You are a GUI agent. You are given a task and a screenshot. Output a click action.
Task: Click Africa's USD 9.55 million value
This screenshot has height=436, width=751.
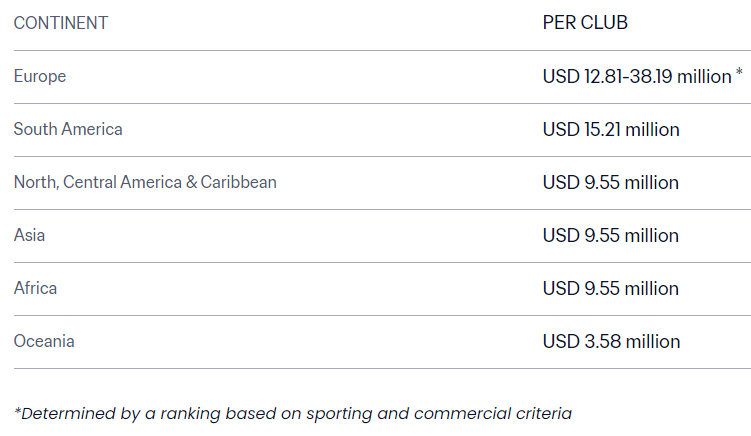tap(611, 289)
